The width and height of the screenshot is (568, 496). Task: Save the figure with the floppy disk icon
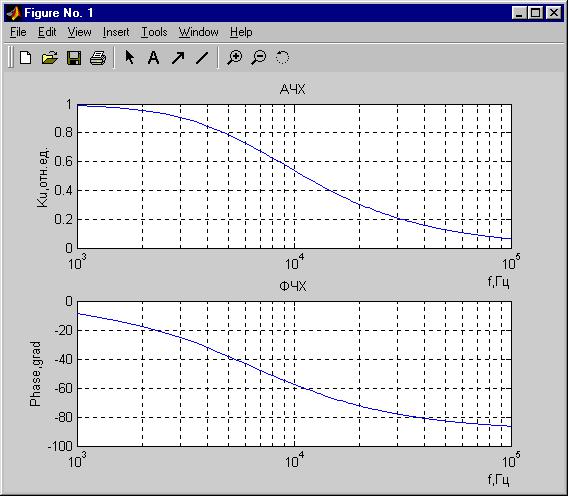point(74,58)
